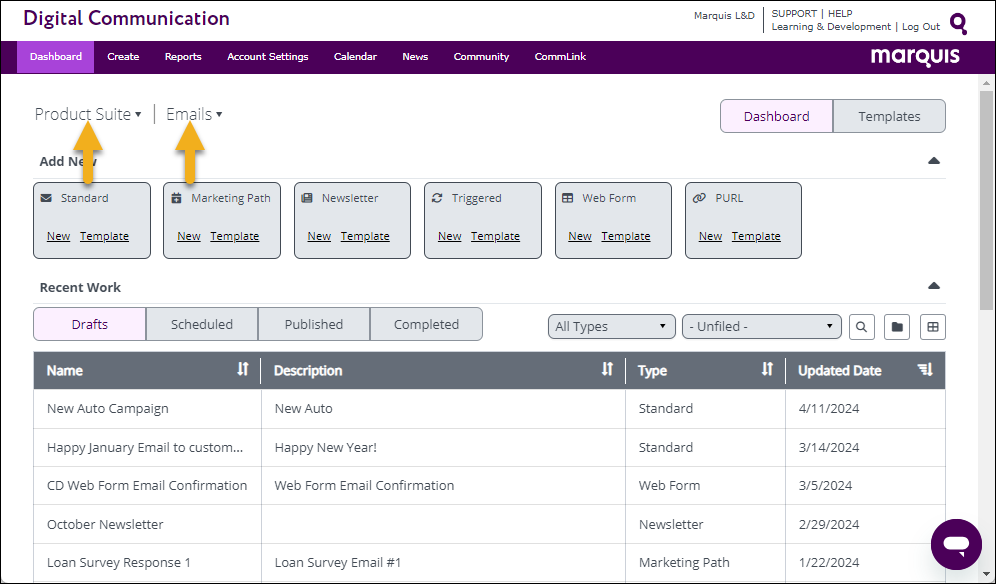Viewport: 996px width, 584px height.
Task: Open the Account Settings menu
Action: (267, 57)
